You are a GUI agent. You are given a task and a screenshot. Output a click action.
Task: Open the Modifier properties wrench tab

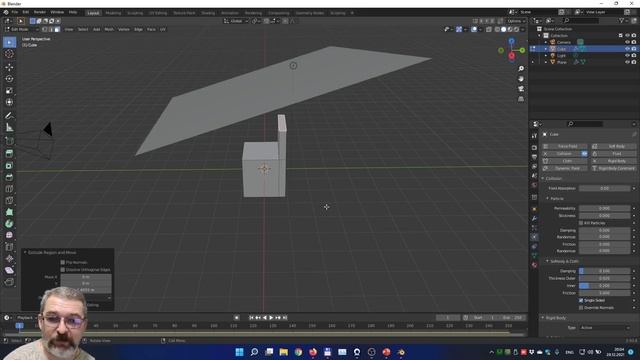534,218
